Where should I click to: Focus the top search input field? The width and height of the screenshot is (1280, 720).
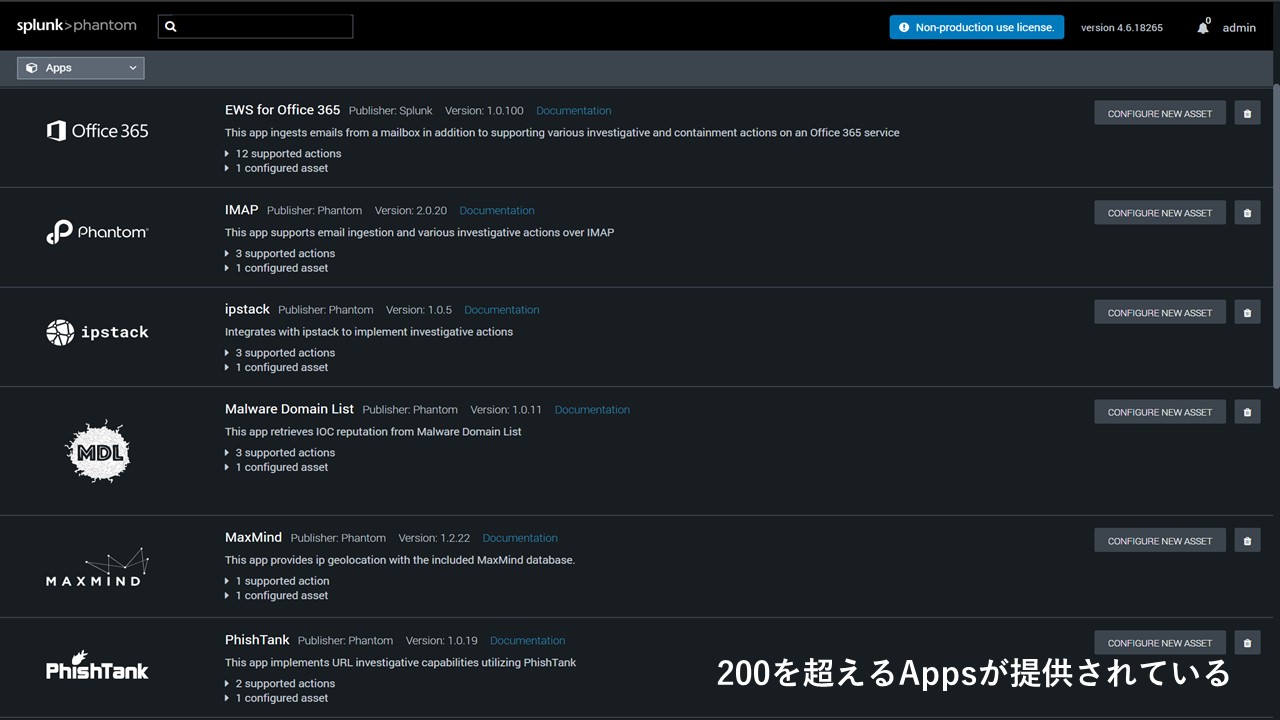[255, 27]
